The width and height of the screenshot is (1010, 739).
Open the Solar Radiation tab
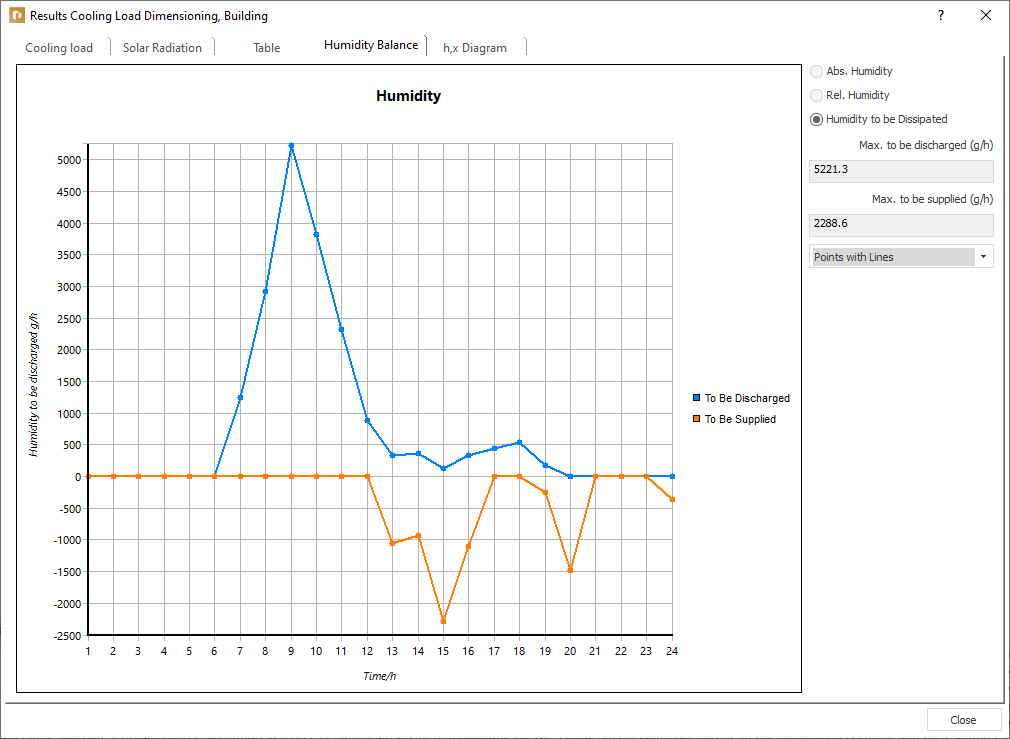tap(162, 48)
